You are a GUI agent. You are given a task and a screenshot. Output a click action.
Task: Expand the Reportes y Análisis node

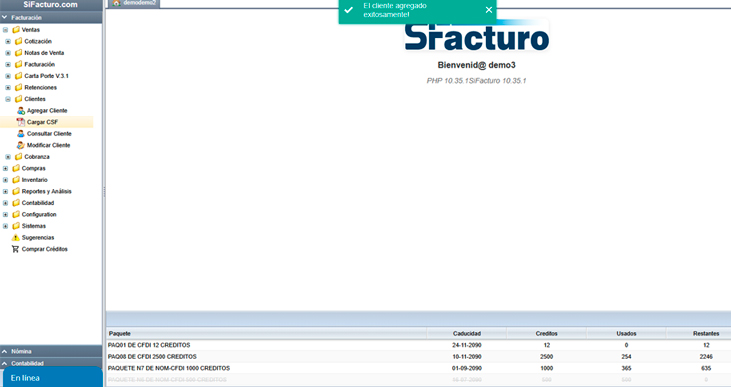tap(6, 192)
